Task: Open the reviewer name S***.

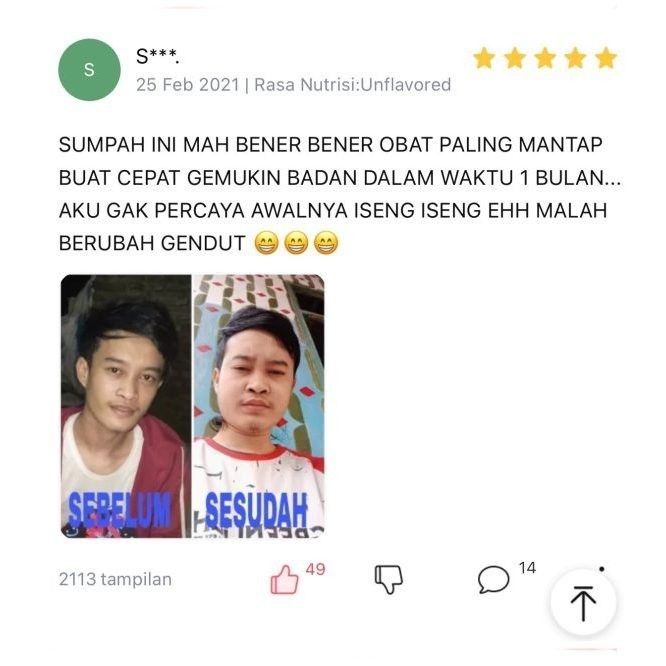Action: point(158,56)
